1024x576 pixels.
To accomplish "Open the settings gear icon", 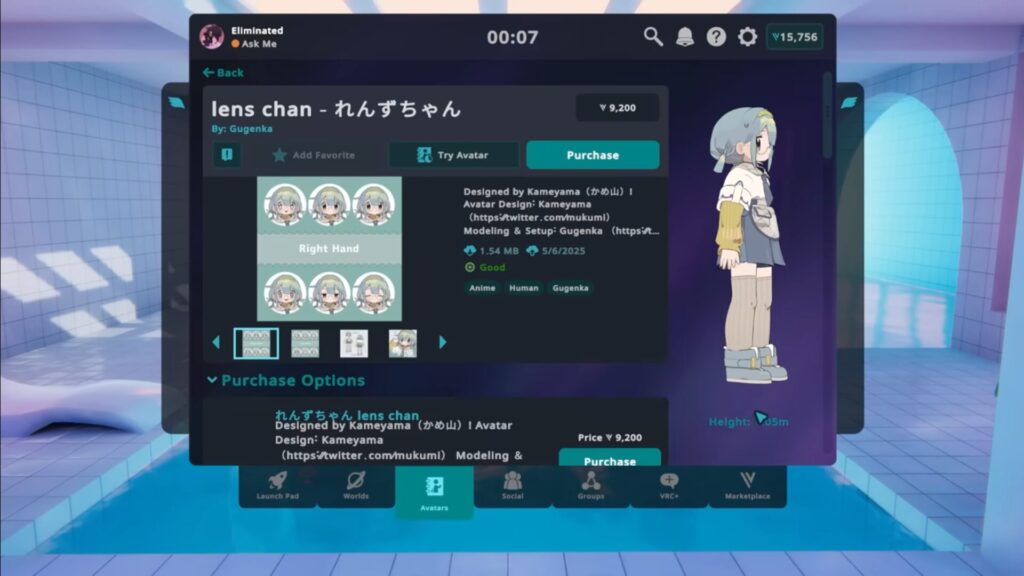I will tap(747, 37).
